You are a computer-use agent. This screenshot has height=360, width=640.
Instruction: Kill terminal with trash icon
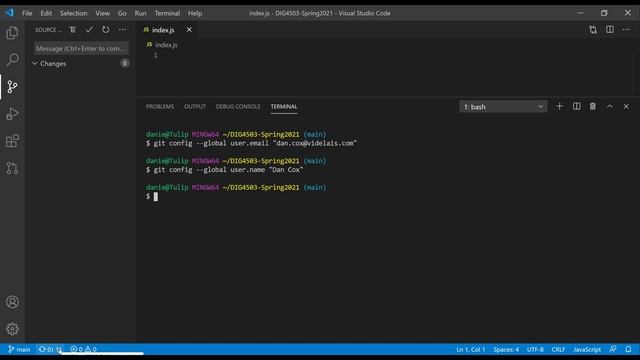tap(593, 107)
